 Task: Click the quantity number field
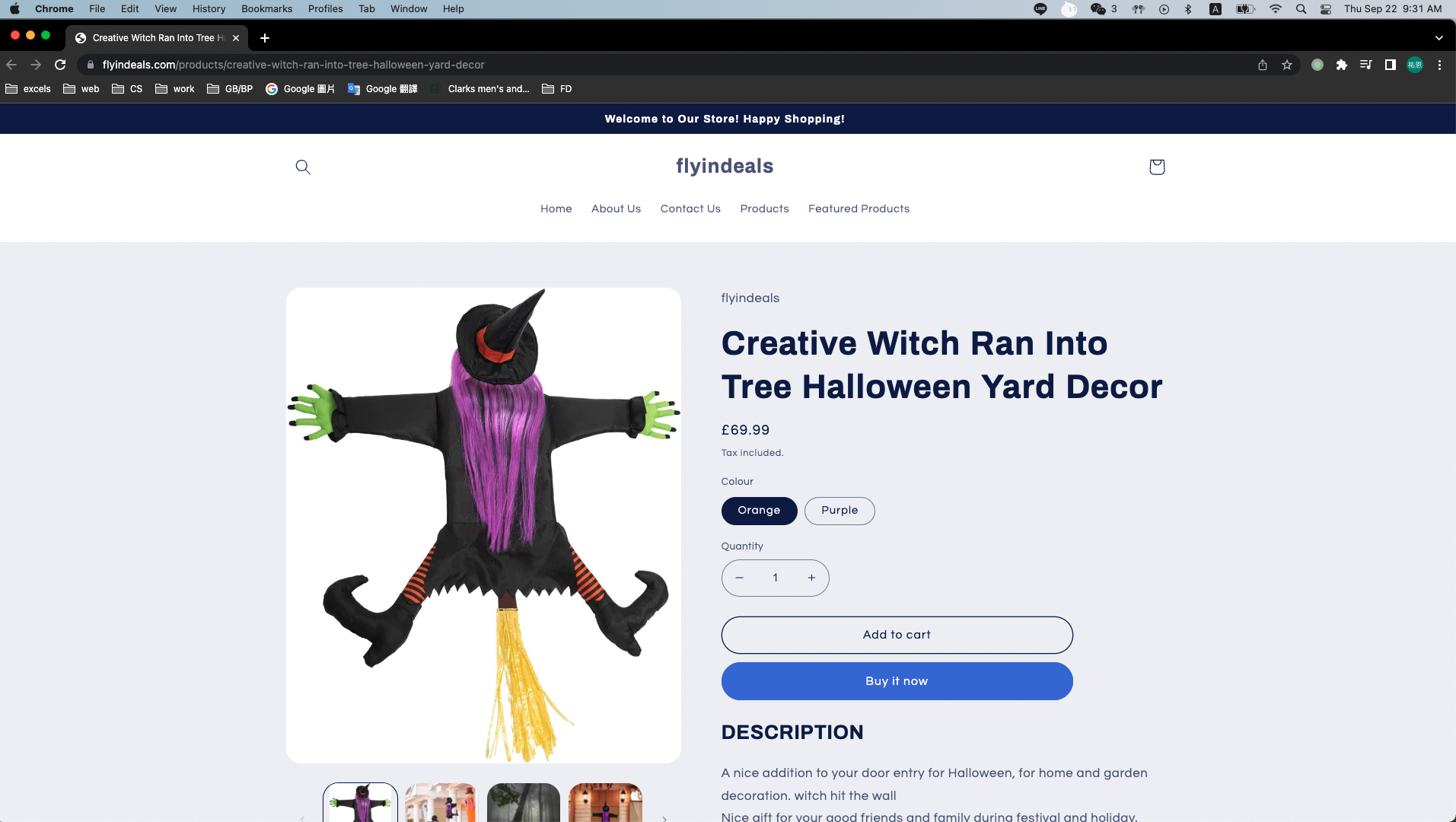[x=776, y=578]
